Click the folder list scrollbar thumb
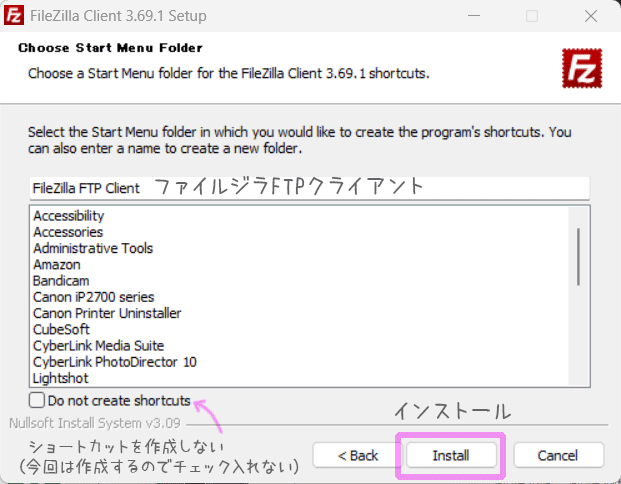This screenshot has width=621, height=484. click(579, 257)
